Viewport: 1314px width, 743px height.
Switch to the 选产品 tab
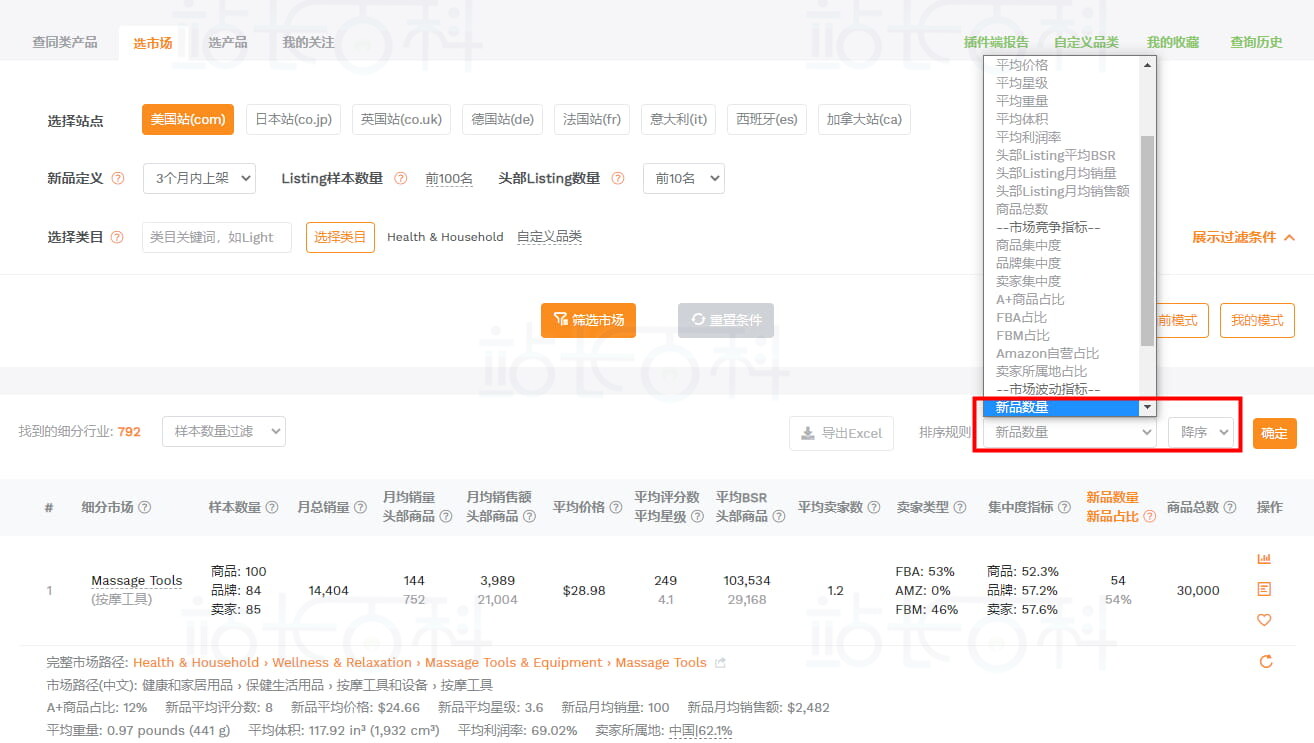pyautogui.click(x=228, y=43)
